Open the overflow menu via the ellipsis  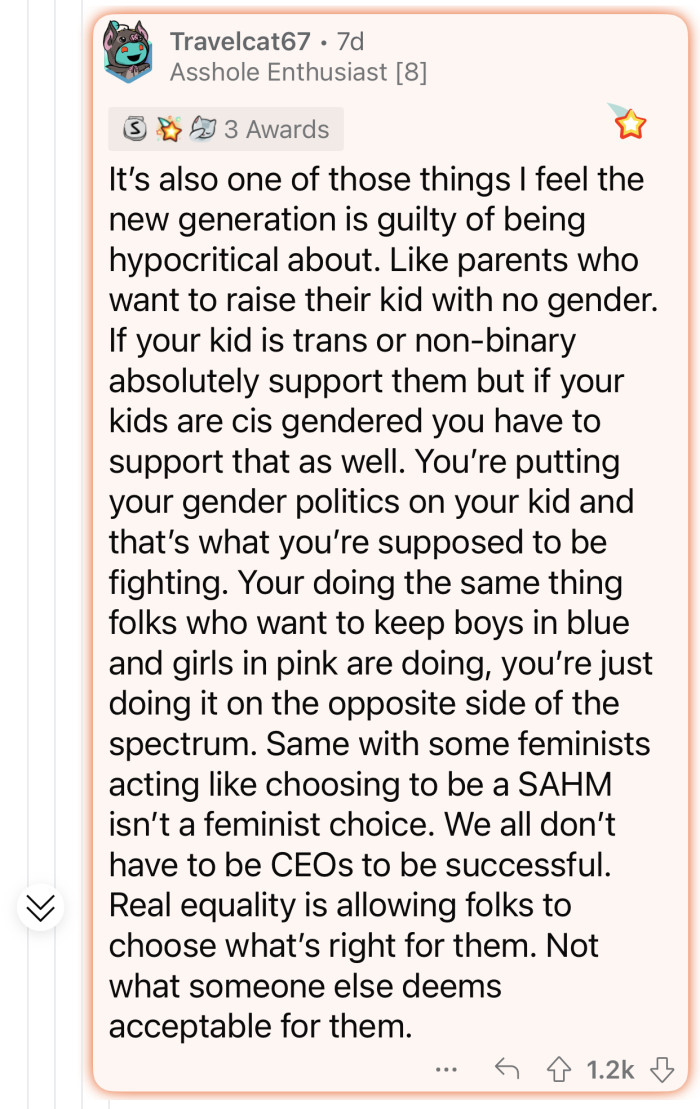pos(446,1070)
